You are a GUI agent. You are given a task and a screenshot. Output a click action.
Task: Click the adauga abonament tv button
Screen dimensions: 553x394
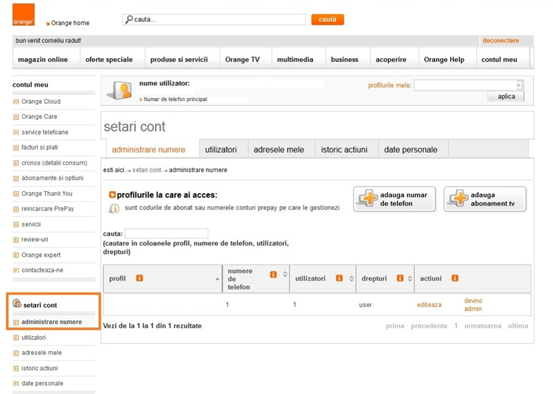(x=485, y=199)
